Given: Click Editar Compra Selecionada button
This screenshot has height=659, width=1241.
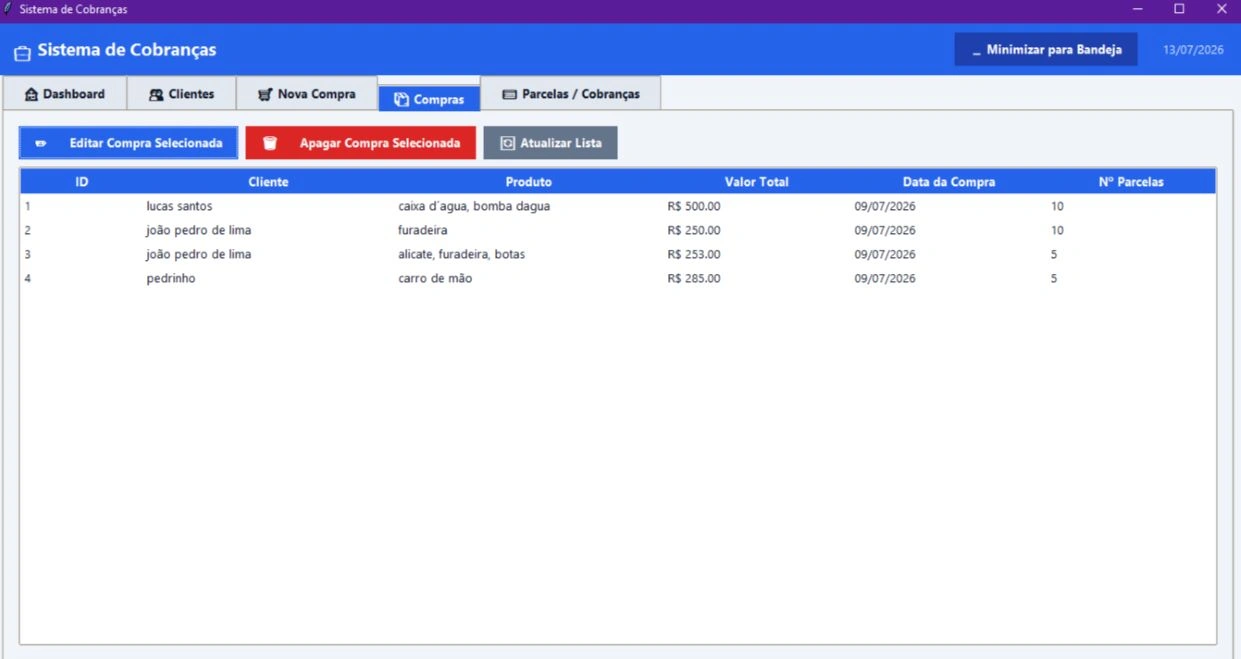Looking at the screenshot, I should [129, 143].
